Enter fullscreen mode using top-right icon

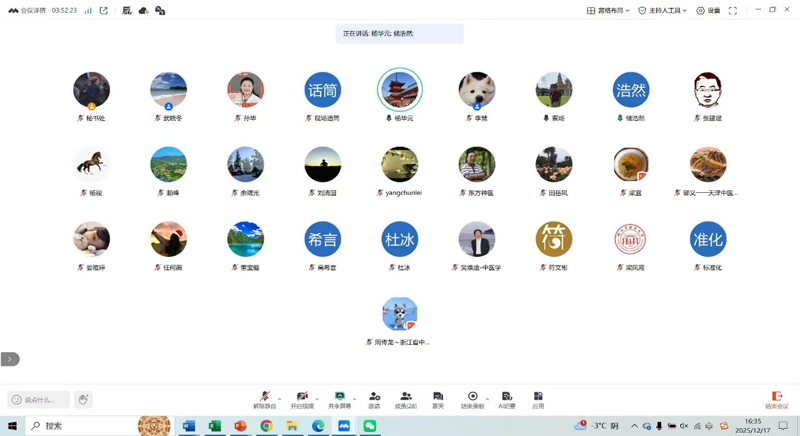pyautogui.click(x=733, y=11)
